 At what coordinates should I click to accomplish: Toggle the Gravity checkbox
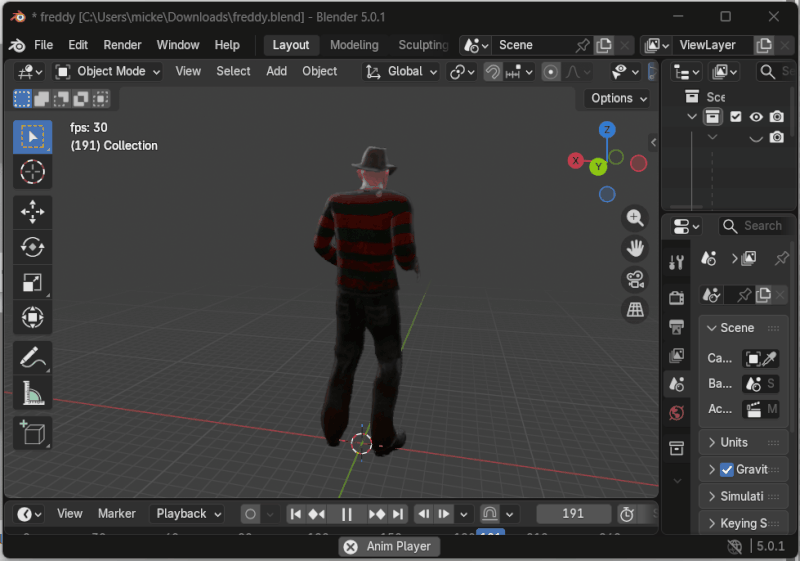tap(727, 469)
